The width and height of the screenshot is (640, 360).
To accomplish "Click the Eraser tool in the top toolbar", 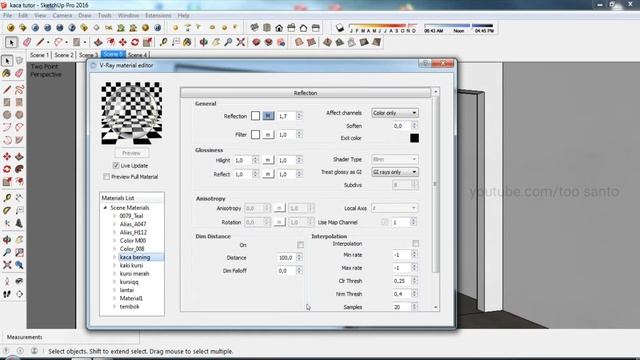I will [x=27, y=42].
